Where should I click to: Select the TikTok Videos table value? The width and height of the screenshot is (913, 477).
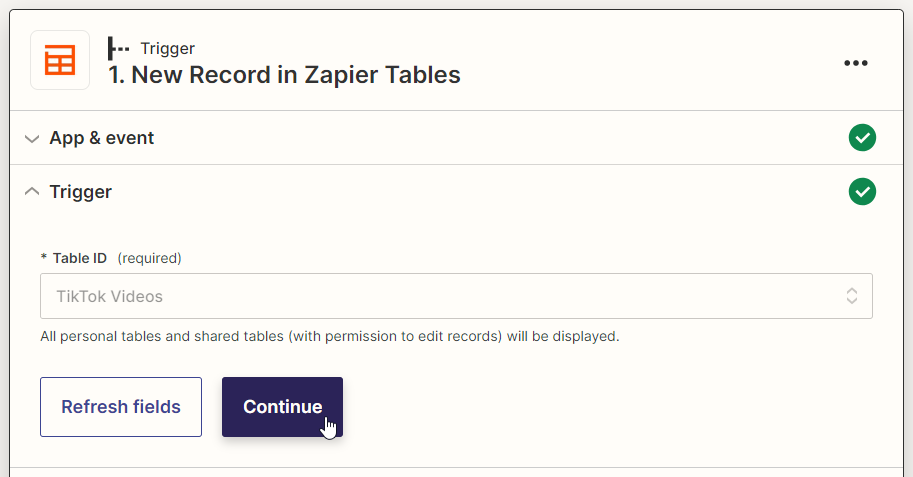tap(110, 296)
